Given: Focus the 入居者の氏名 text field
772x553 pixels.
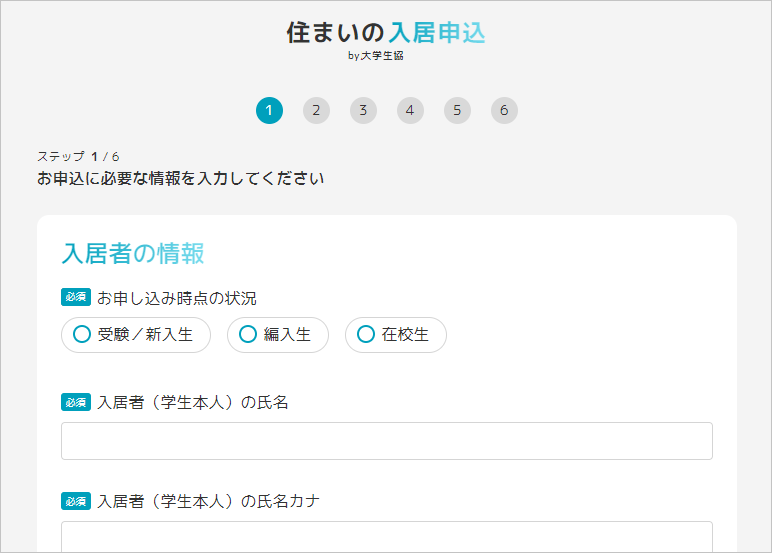Looking at the screenshot, I should click(x=387, y=441).
